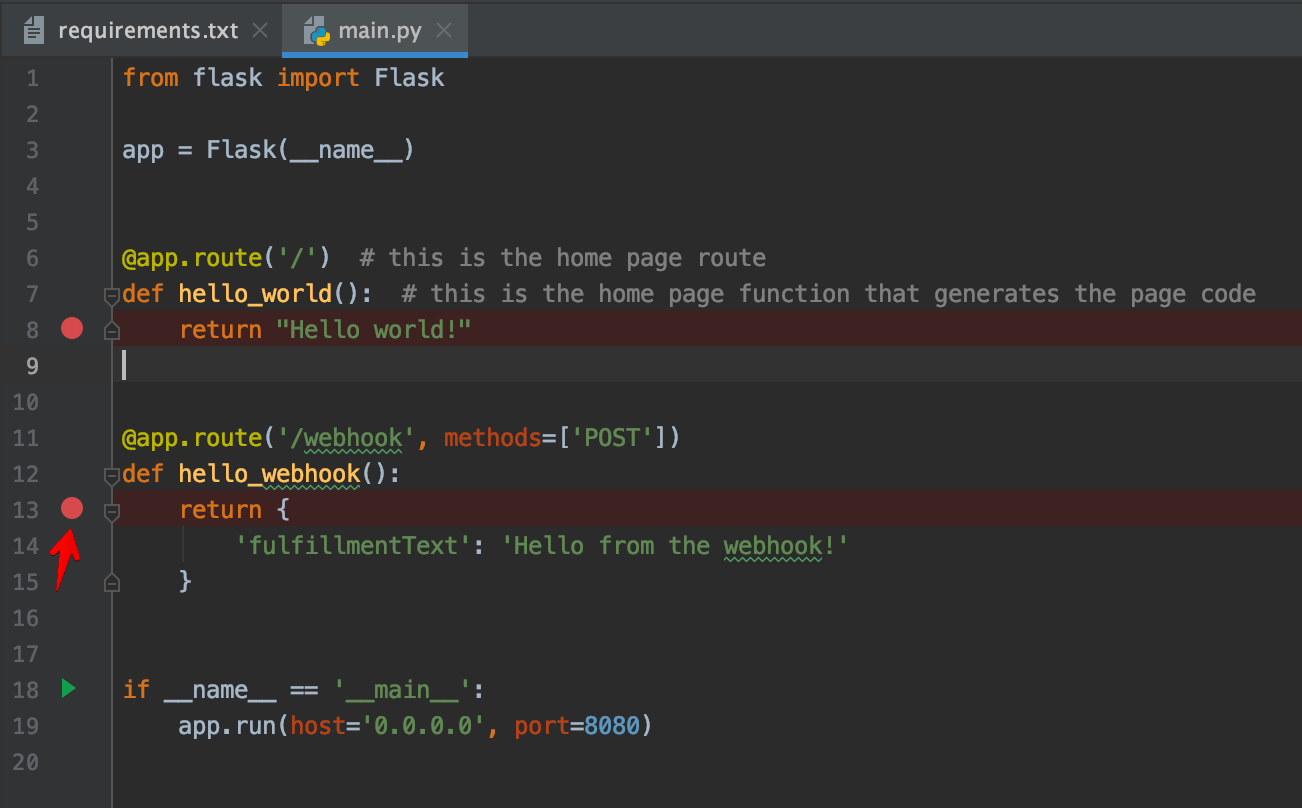Viewport: 1302px width, 808px height.
Task: Close the requirements.txt tab
Action: tap(260, 30)
